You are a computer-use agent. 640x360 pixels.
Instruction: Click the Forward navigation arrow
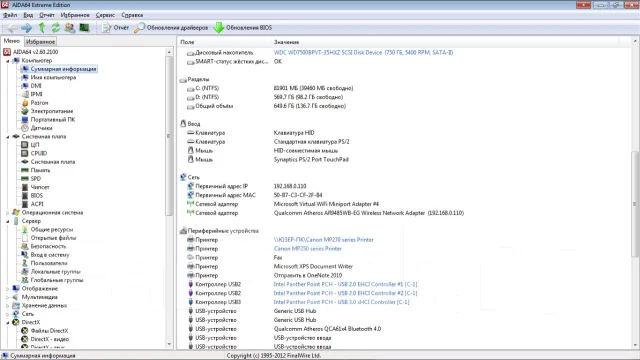27,28
